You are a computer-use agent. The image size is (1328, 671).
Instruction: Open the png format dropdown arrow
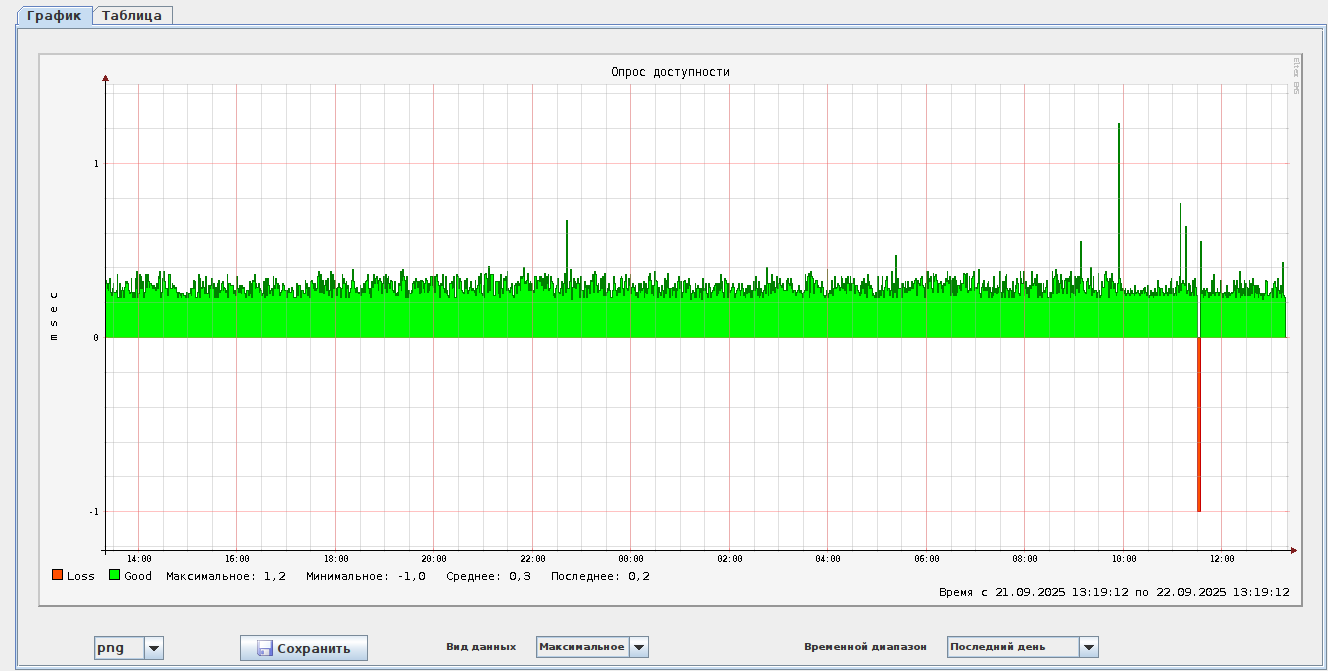click(154, 648)
